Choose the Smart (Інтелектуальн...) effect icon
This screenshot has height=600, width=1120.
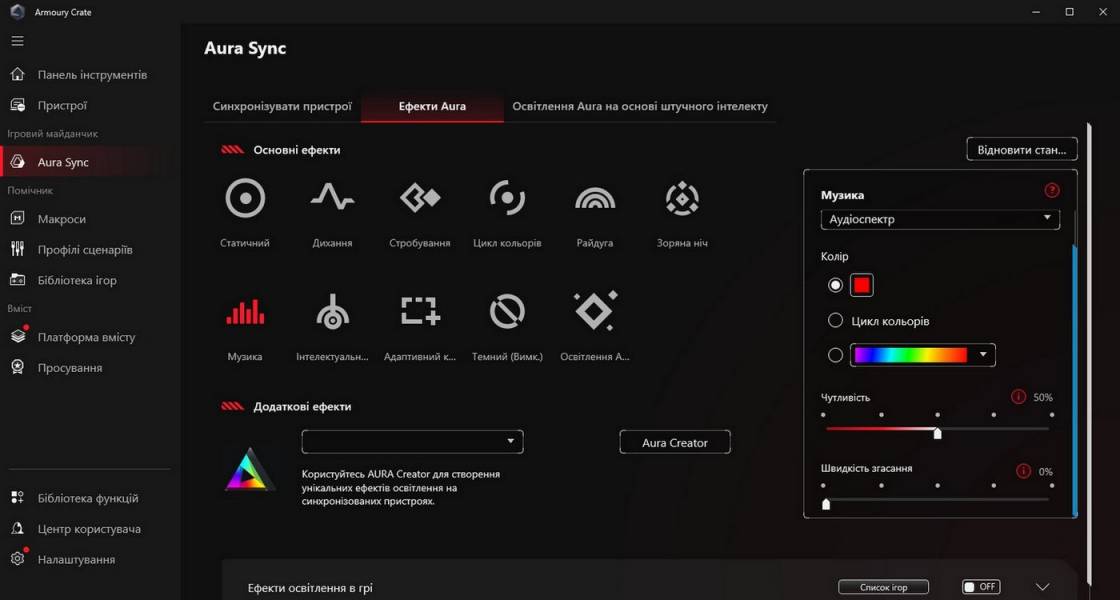[332, 312]
